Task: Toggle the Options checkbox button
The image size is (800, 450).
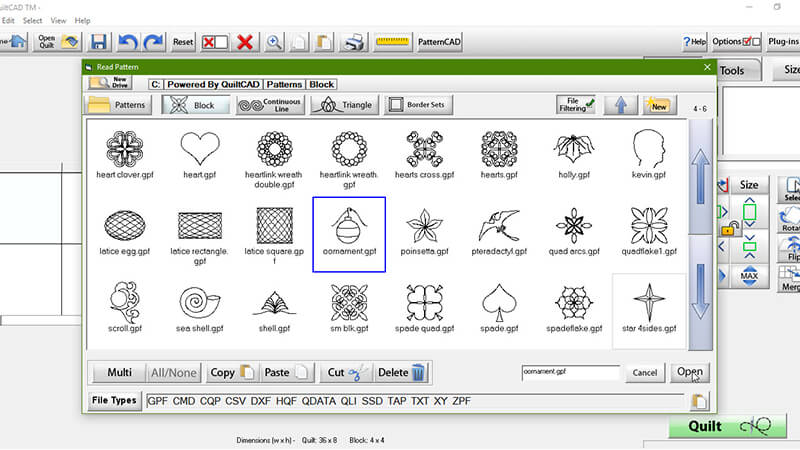Action: pos(737,42)
